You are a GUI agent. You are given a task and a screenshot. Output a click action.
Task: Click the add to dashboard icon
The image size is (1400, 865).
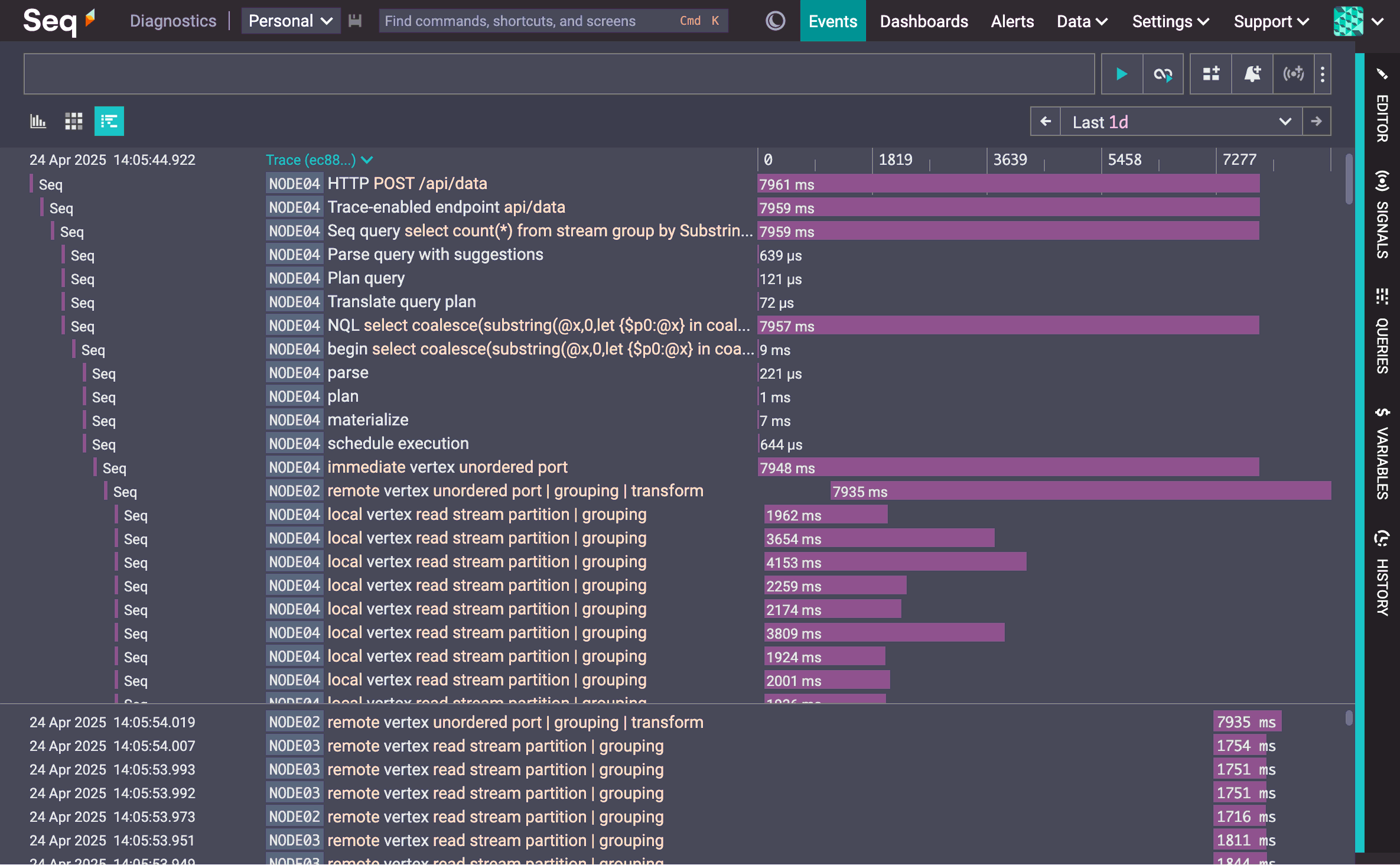(1211, 74)
